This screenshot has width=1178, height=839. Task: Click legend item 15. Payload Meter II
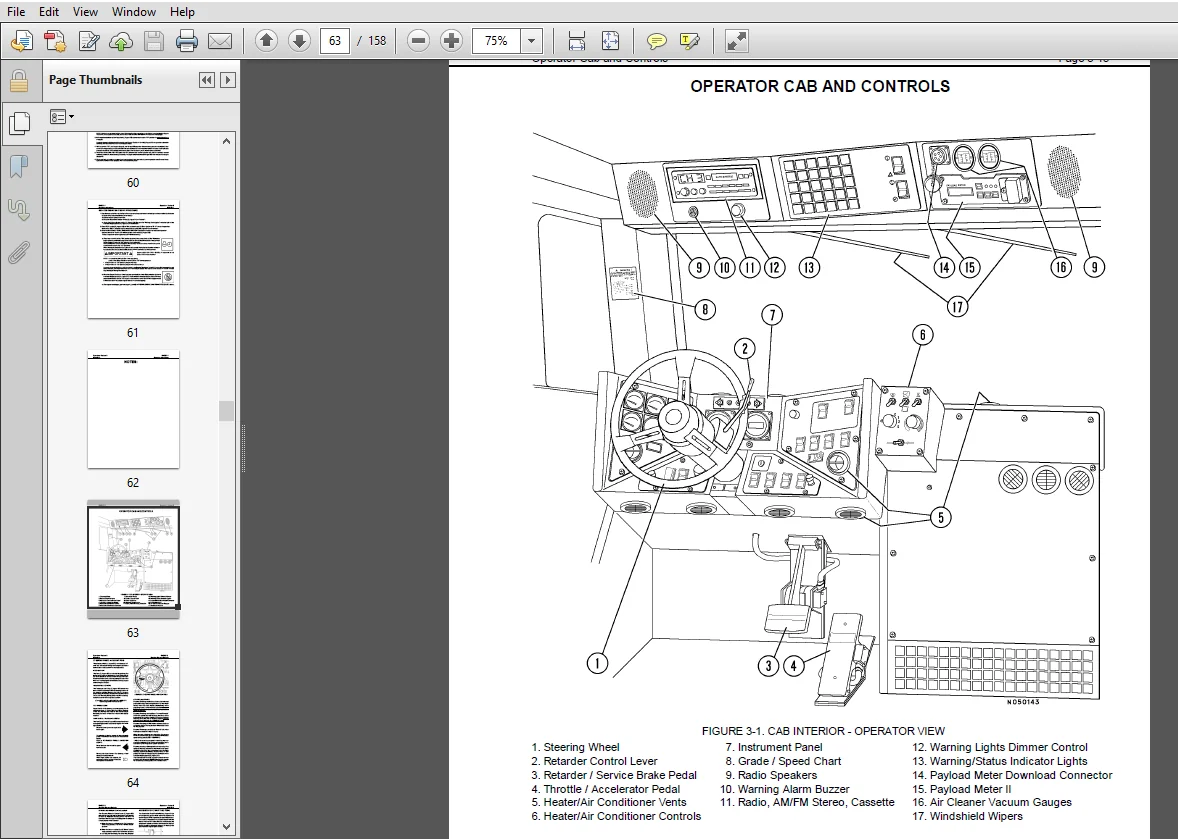click(x=962, y=789)
